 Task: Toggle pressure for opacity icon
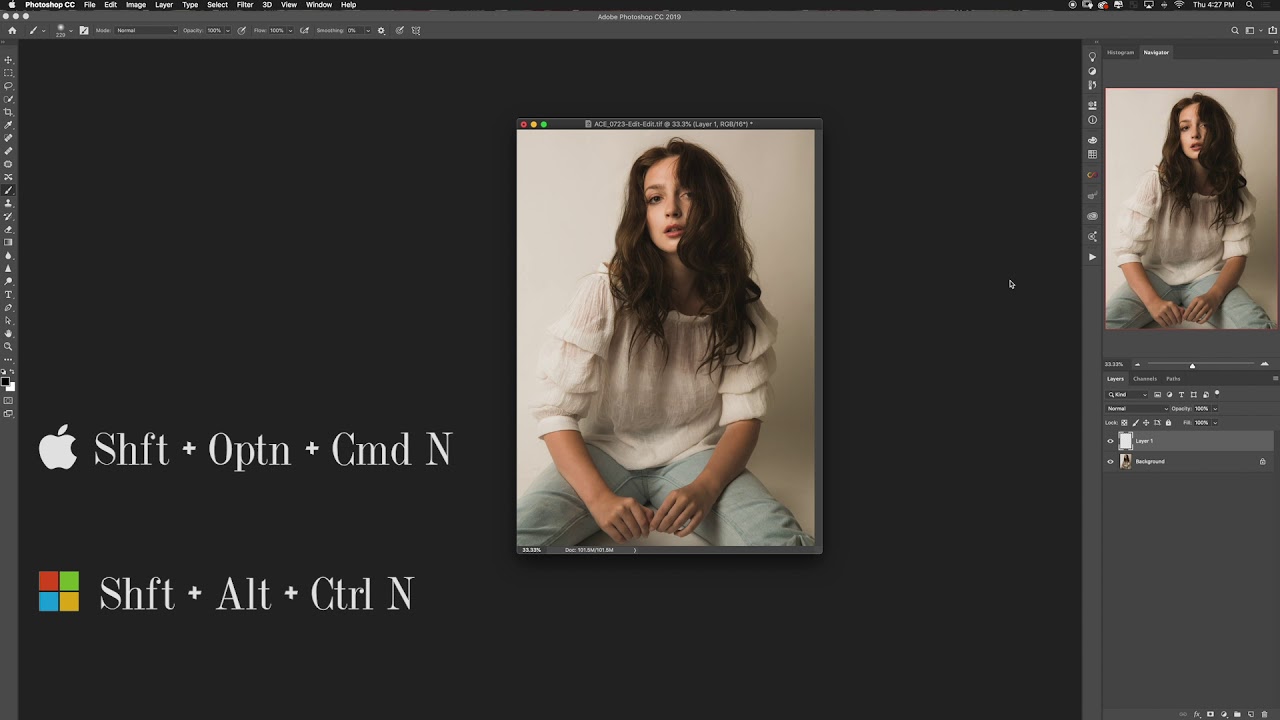[x=241, y=30]
